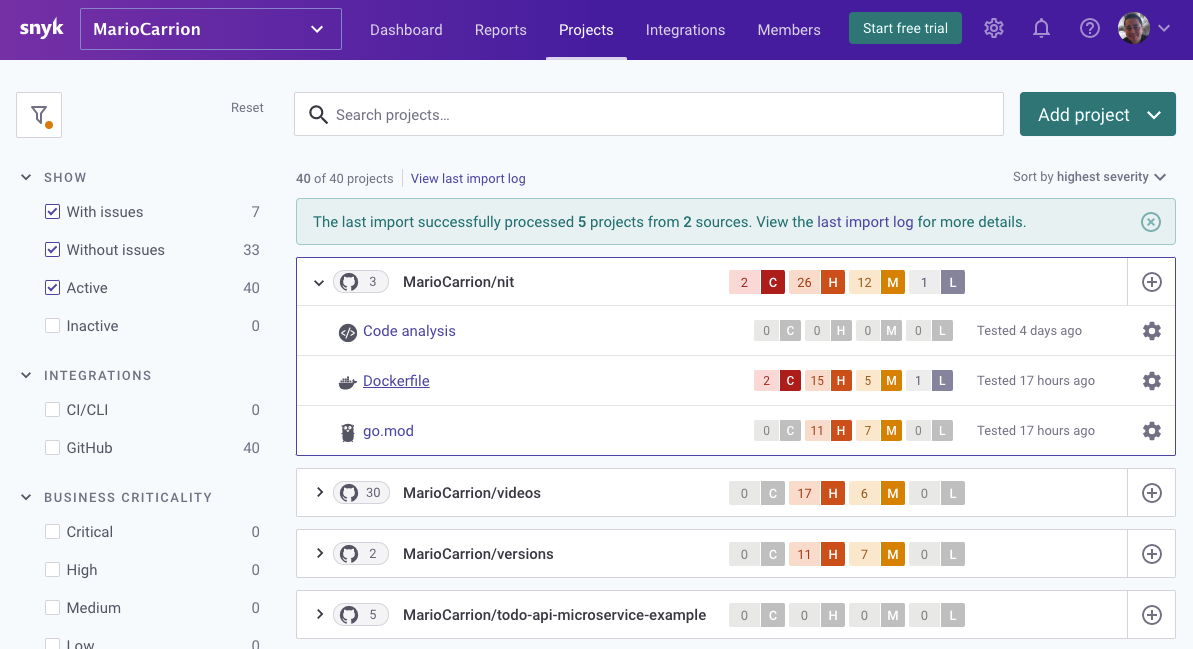Go to the Reports tab
This screenshot has width=1193, height=649.
[501, 30]
